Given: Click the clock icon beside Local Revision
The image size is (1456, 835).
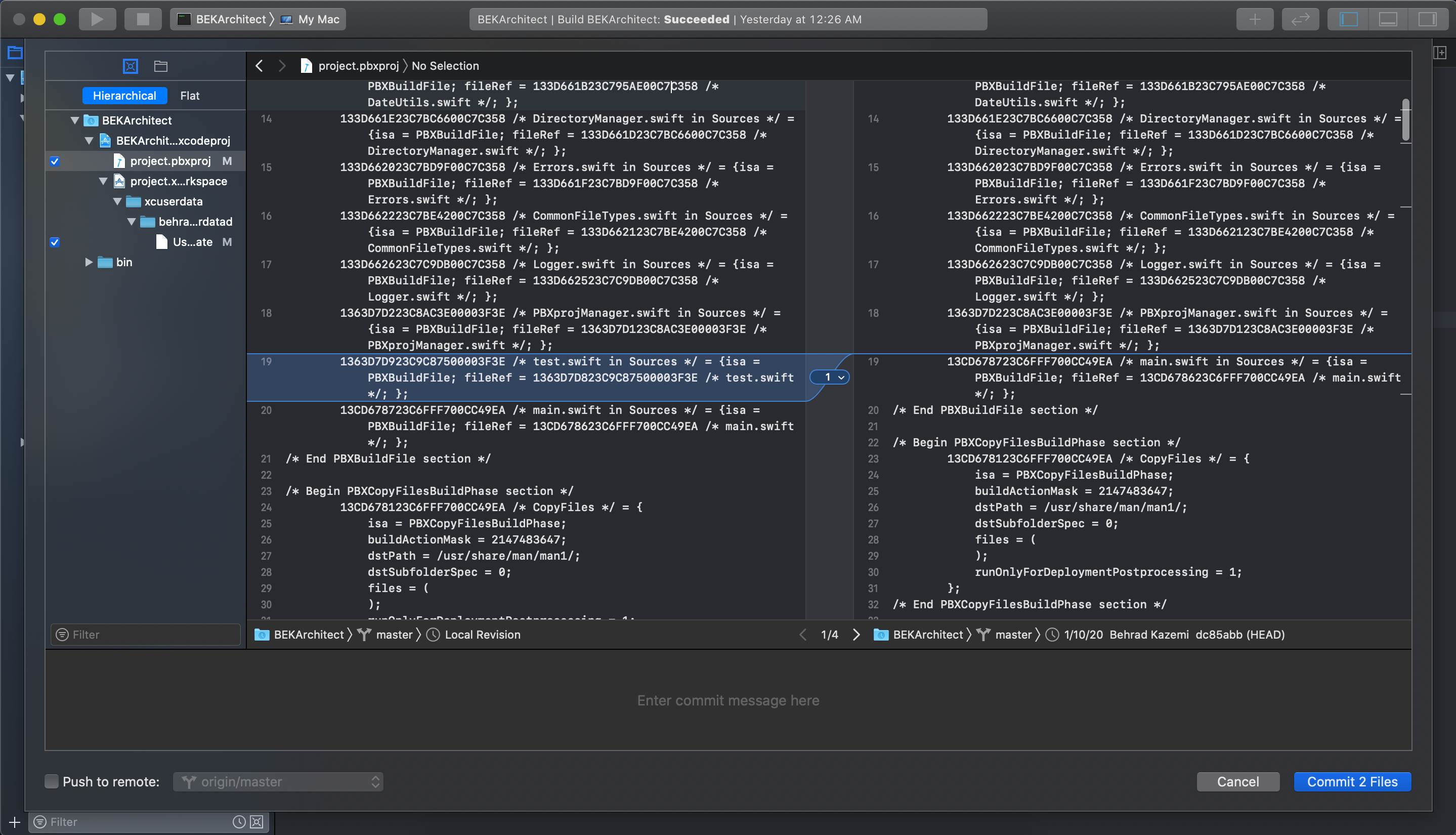Looking at the screenshot, I should [434, 635].
